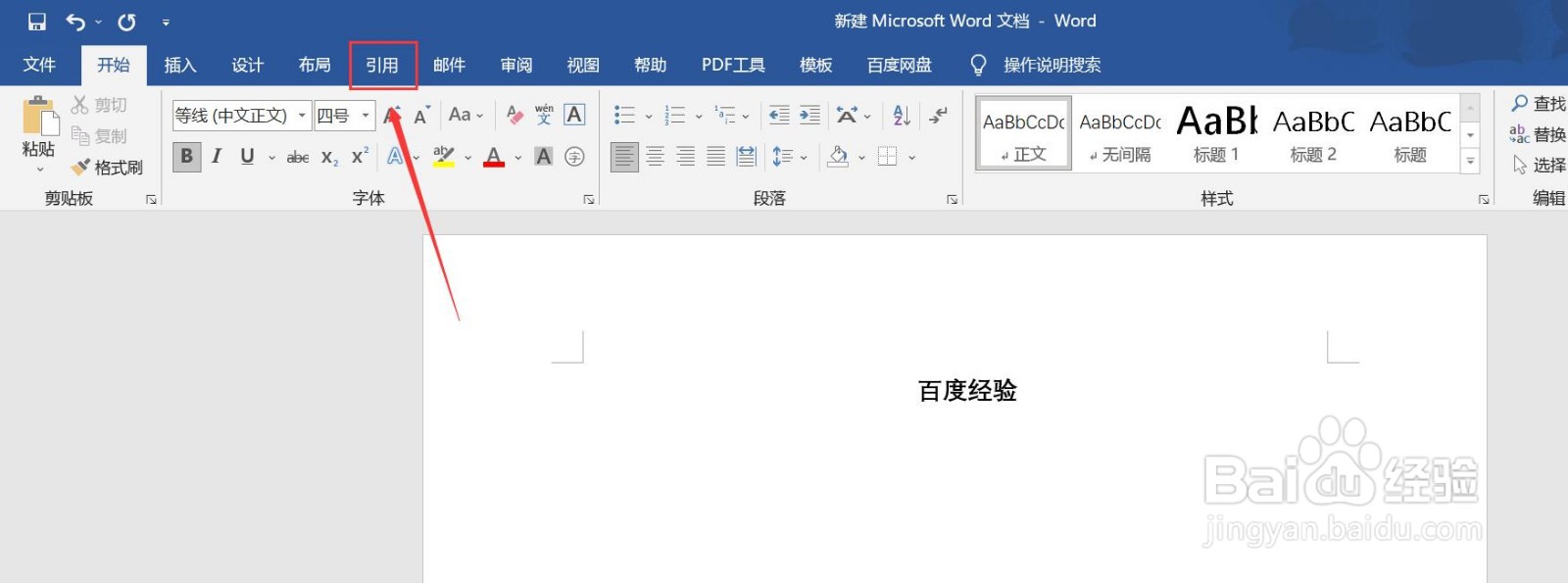Click the 操作说明搜索 search box
Viewport: 1568px width, 583px height.
click(1052, 65)
